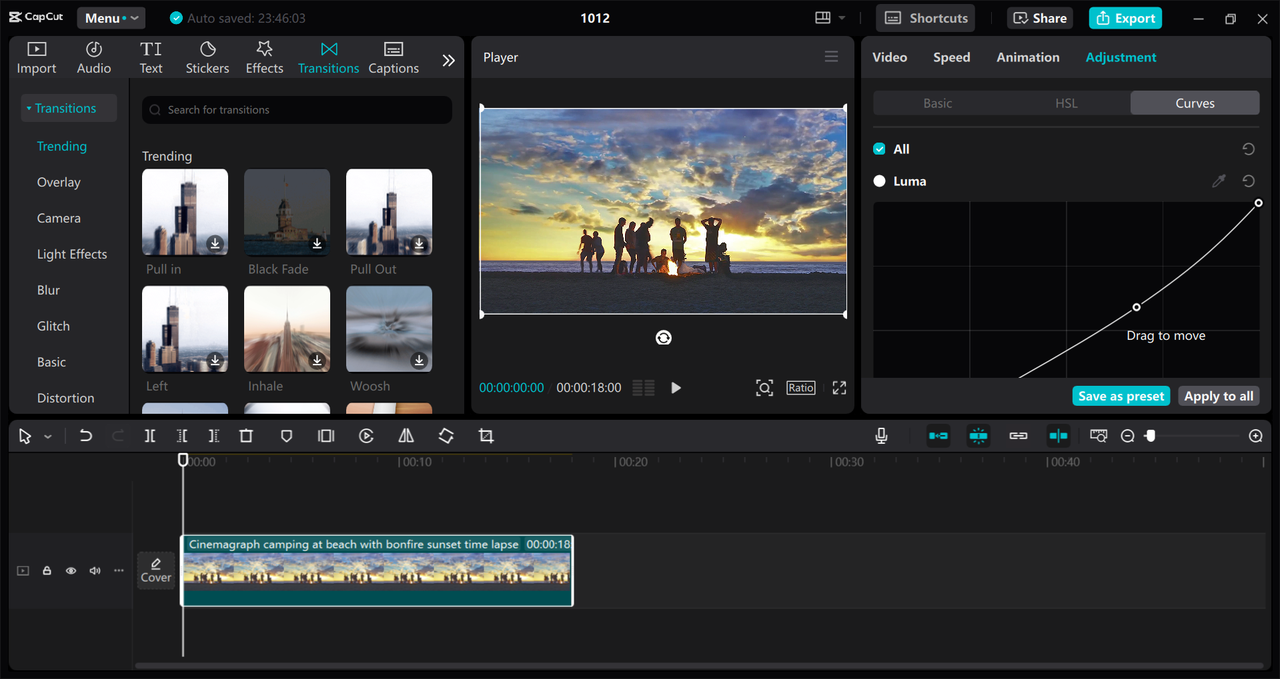Select the Curves sub-tab
Screen dimensions: 1280x679
pyautogui.click(x=1195, y=103)
